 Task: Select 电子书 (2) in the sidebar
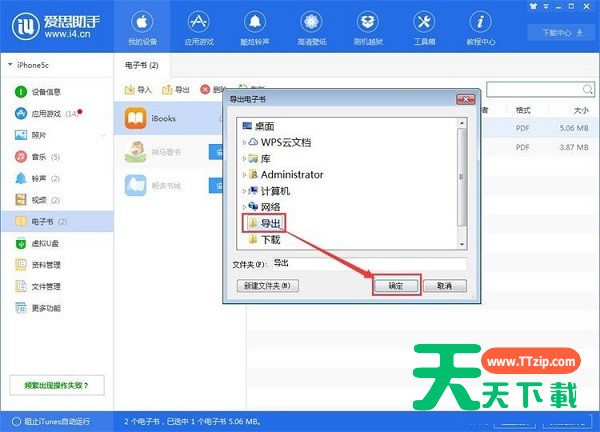pos(57,221)
